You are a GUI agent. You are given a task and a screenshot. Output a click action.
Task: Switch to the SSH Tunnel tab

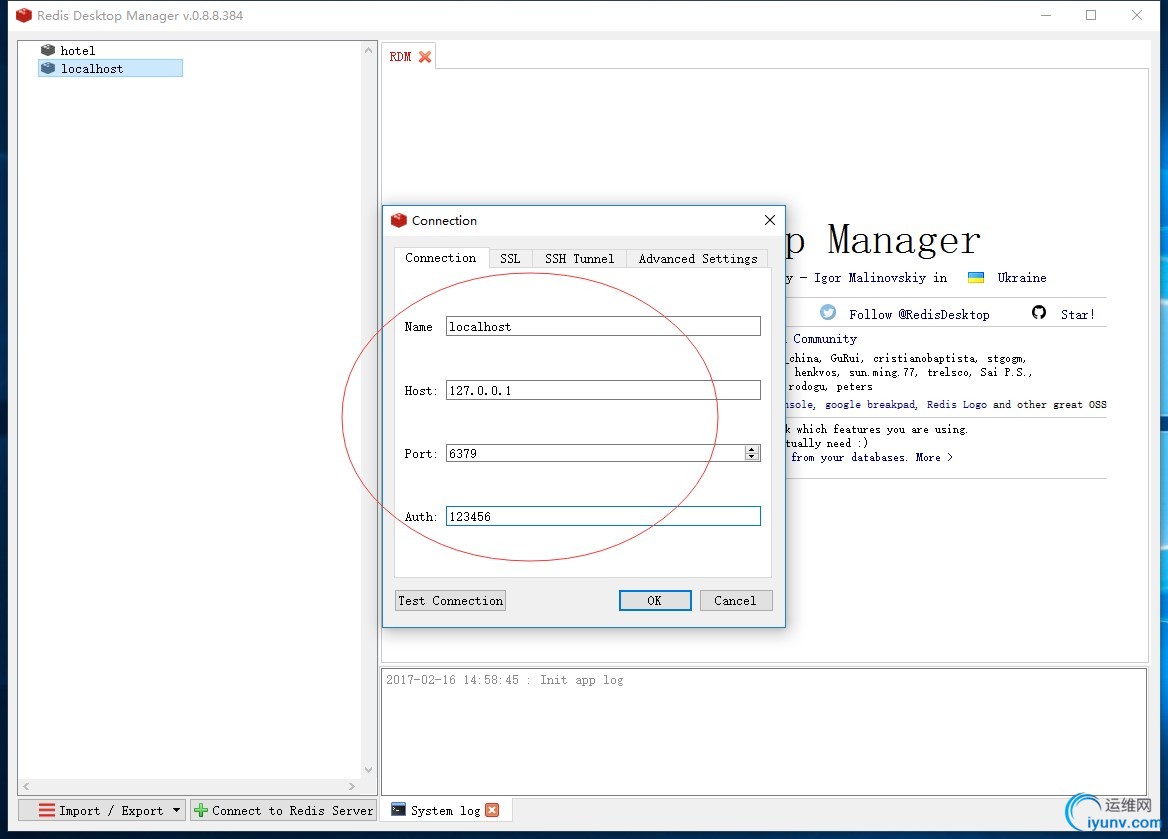[x=579, y=259]
